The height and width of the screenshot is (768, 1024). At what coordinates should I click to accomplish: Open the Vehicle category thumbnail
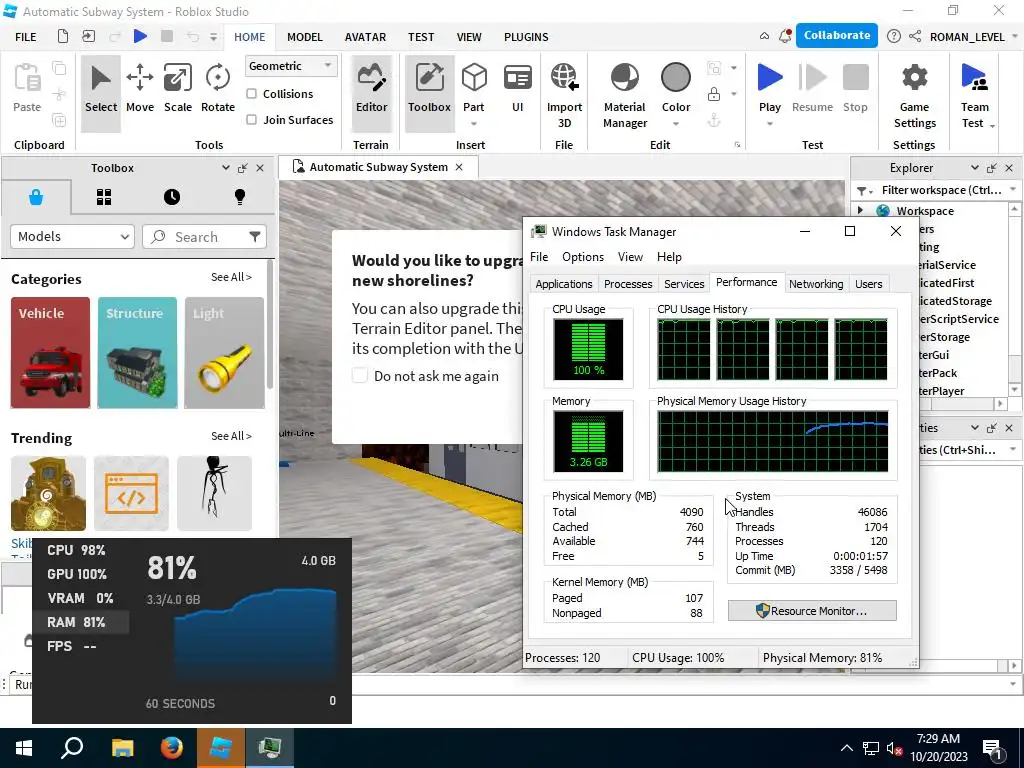(x=50, y=353)
